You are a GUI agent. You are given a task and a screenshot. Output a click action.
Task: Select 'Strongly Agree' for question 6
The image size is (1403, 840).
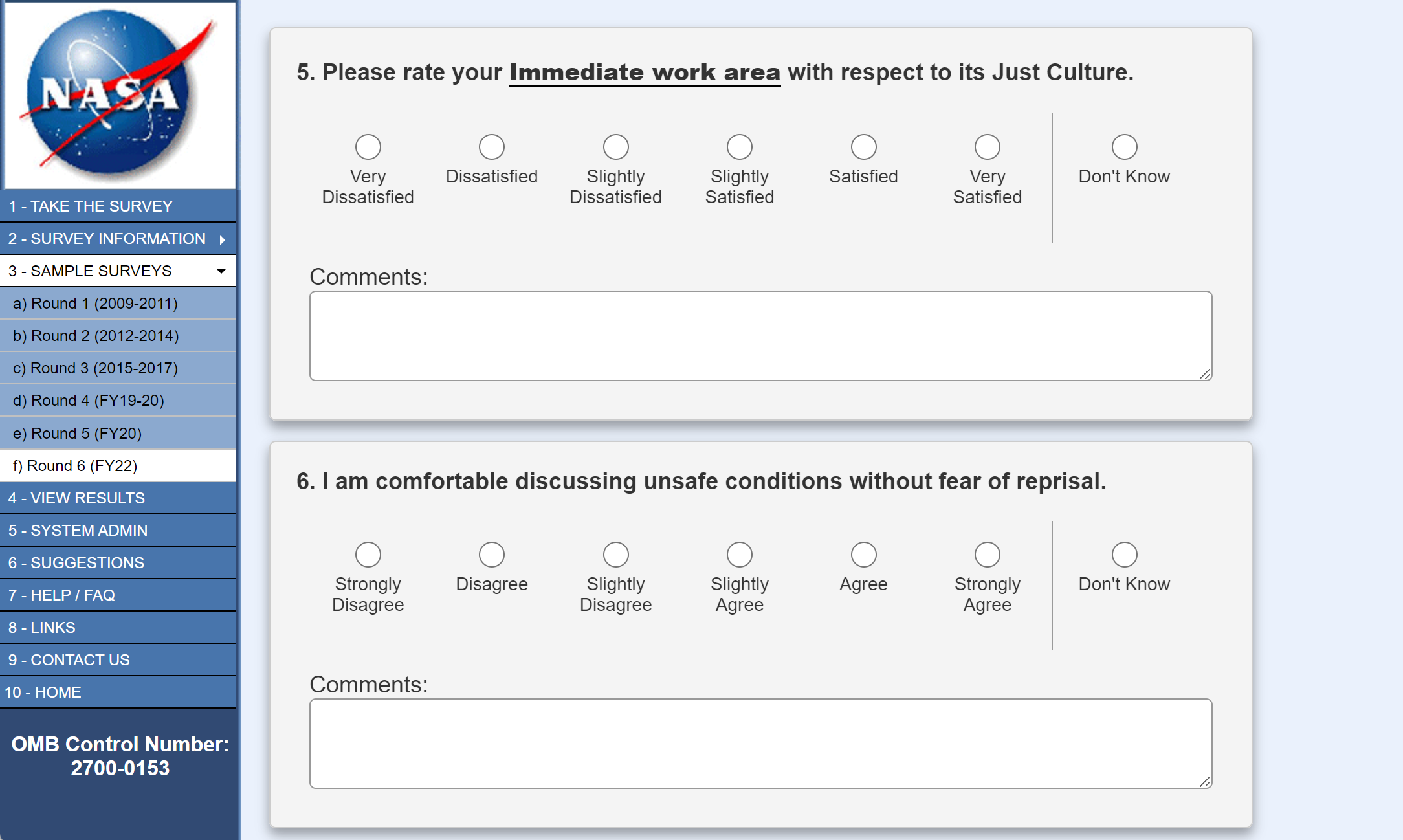pyautogui.click(x=987, y=555)
